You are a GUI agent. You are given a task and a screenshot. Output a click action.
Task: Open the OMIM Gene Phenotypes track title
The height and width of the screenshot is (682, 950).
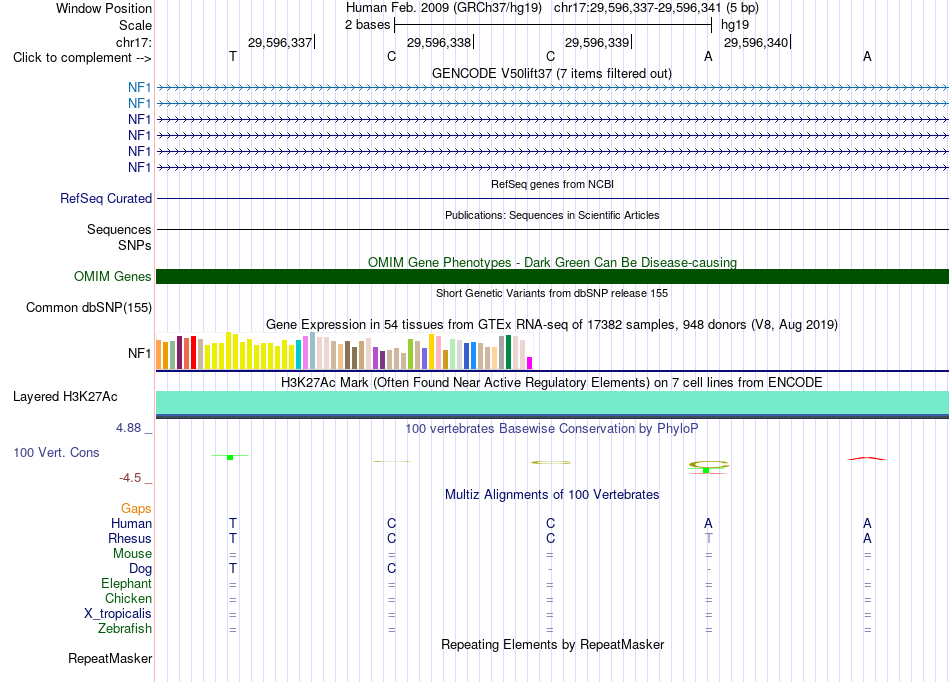[552, 262]
